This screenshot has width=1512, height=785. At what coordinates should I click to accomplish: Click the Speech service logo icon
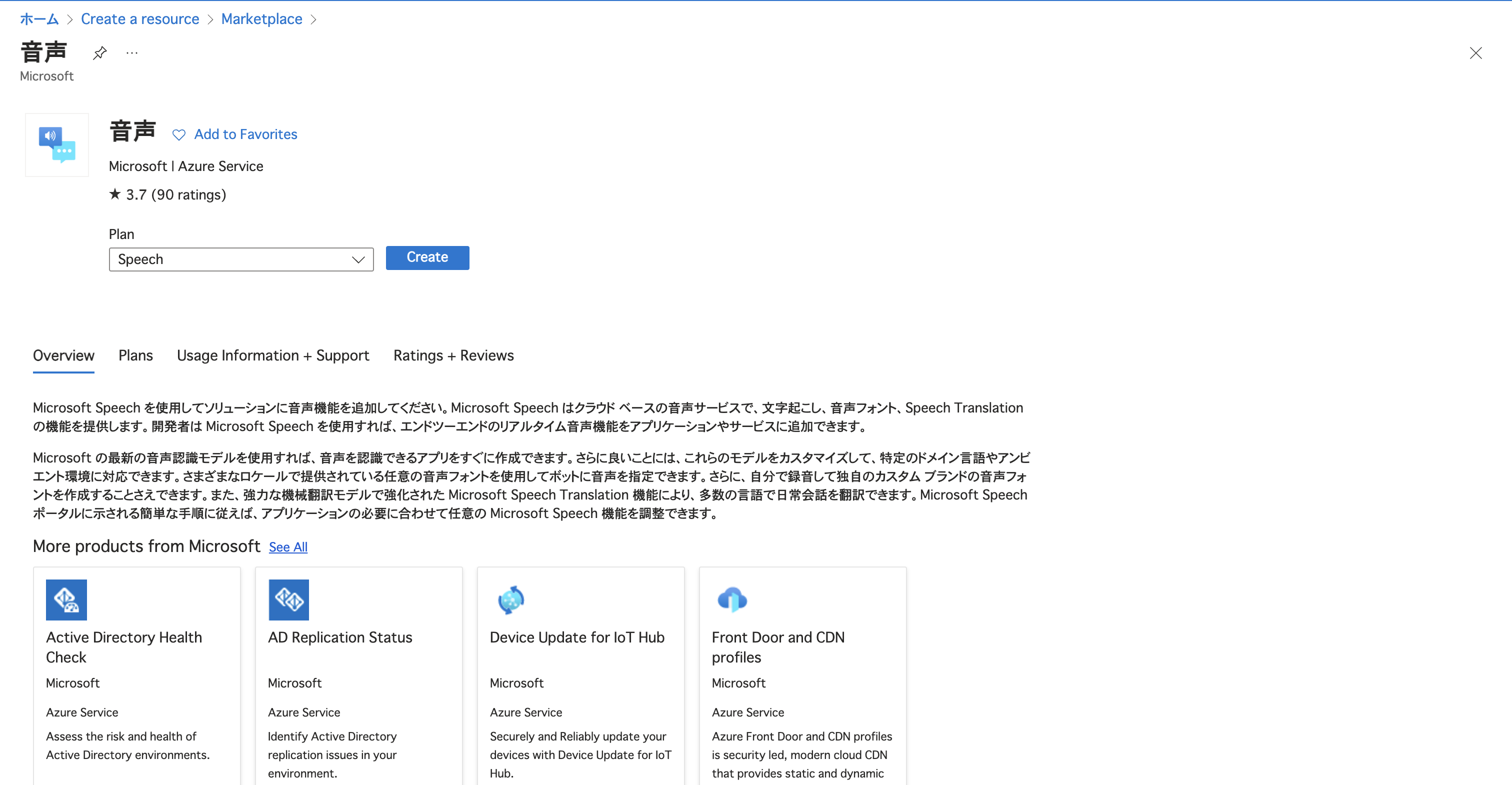(57, 144)
